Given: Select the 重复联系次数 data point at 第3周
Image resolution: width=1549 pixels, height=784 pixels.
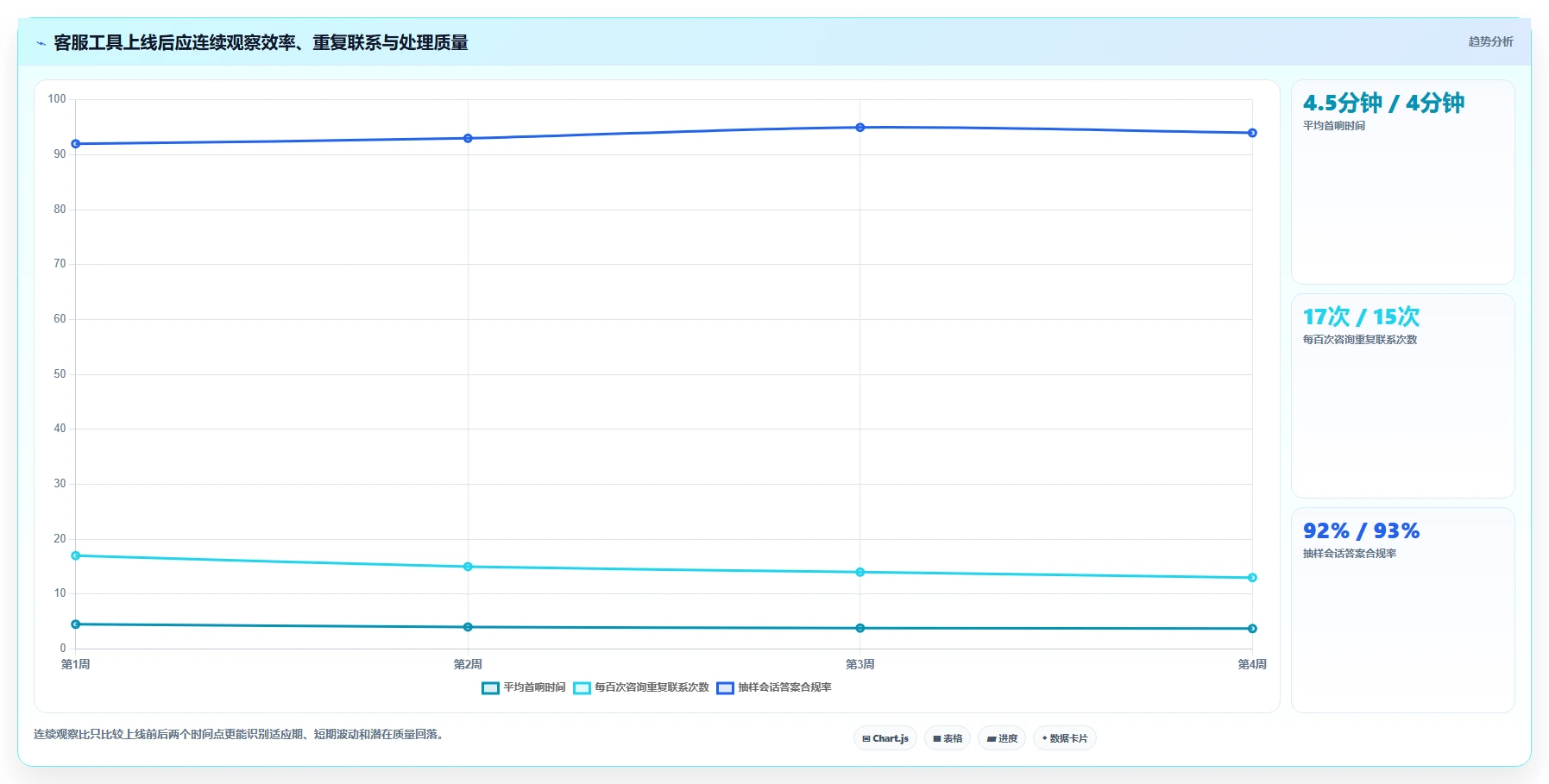Looking at the screenshot, I should [x=860, y=572].
